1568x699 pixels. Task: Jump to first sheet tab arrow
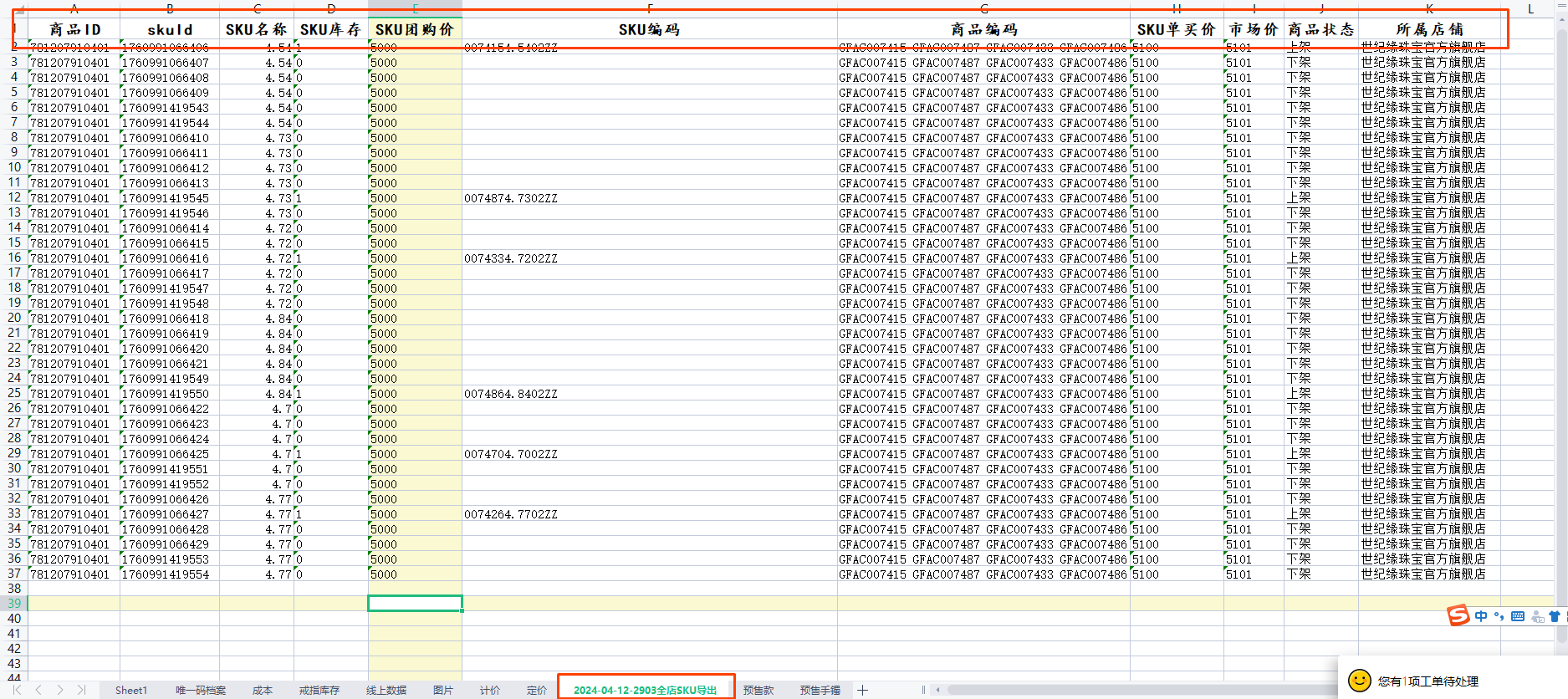pos(17,690)
